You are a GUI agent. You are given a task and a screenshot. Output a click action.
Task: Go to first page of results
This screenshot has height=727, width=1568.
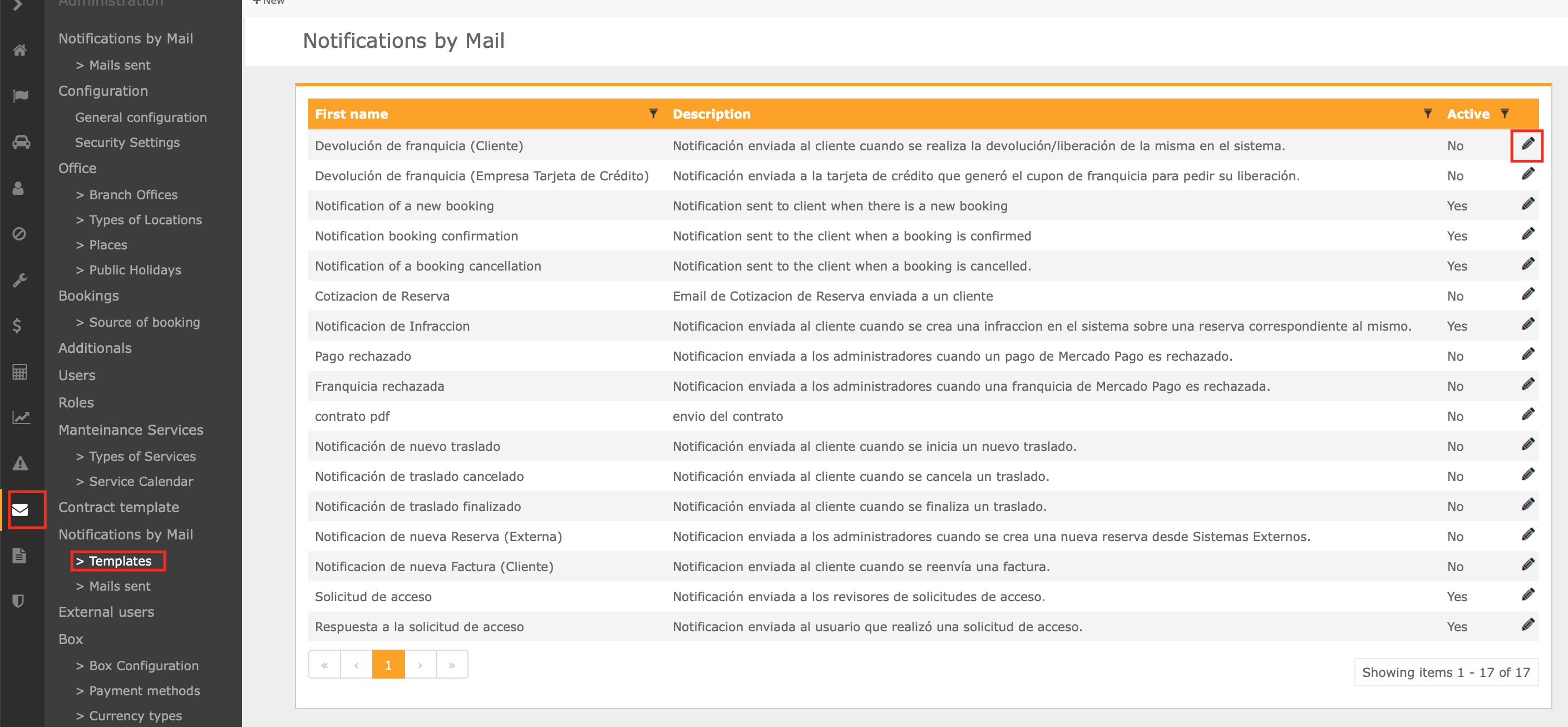(x=324, y=665)
